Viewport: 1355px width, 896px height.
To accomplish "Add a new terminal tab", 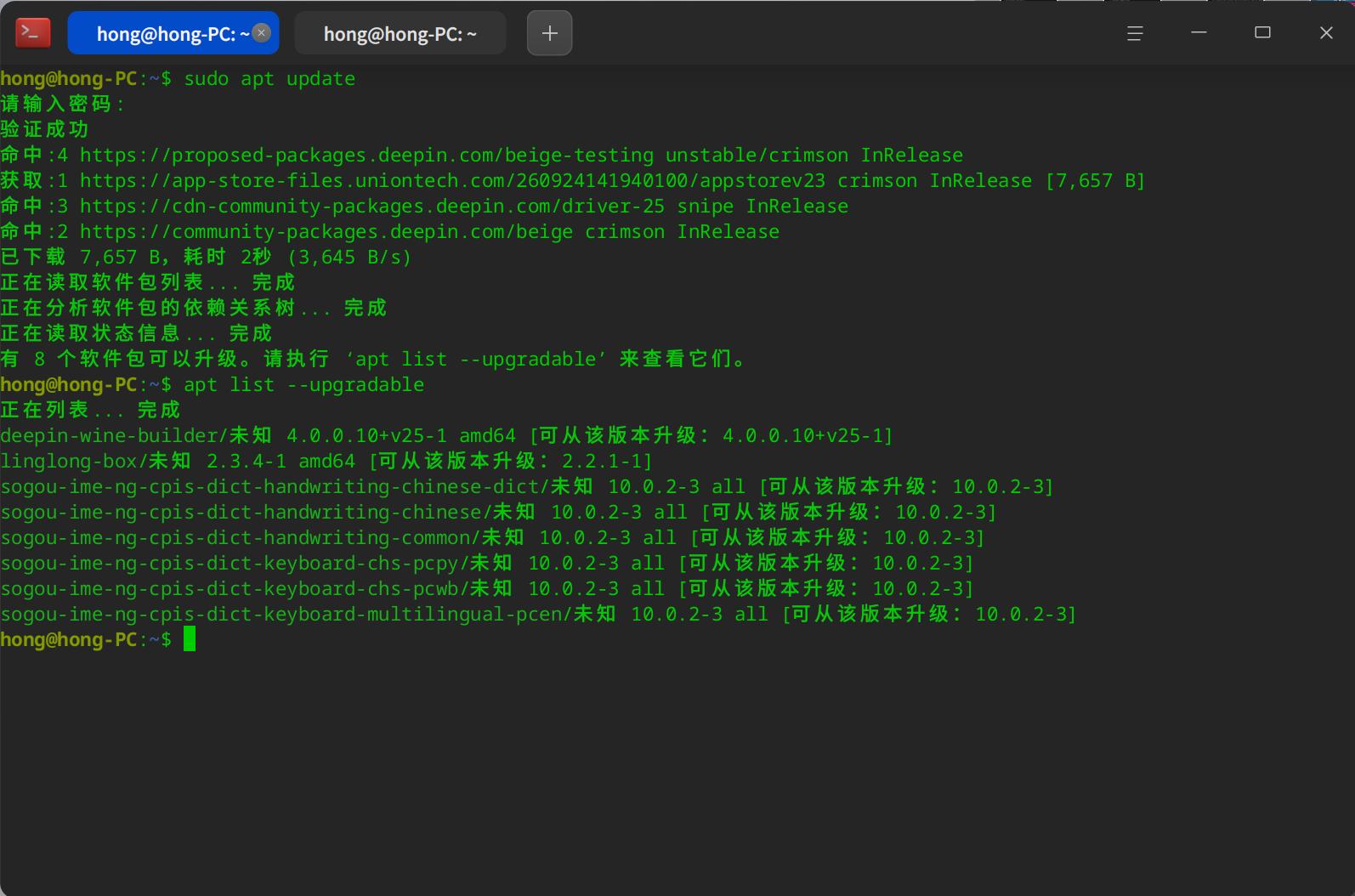I will (549, 33).
